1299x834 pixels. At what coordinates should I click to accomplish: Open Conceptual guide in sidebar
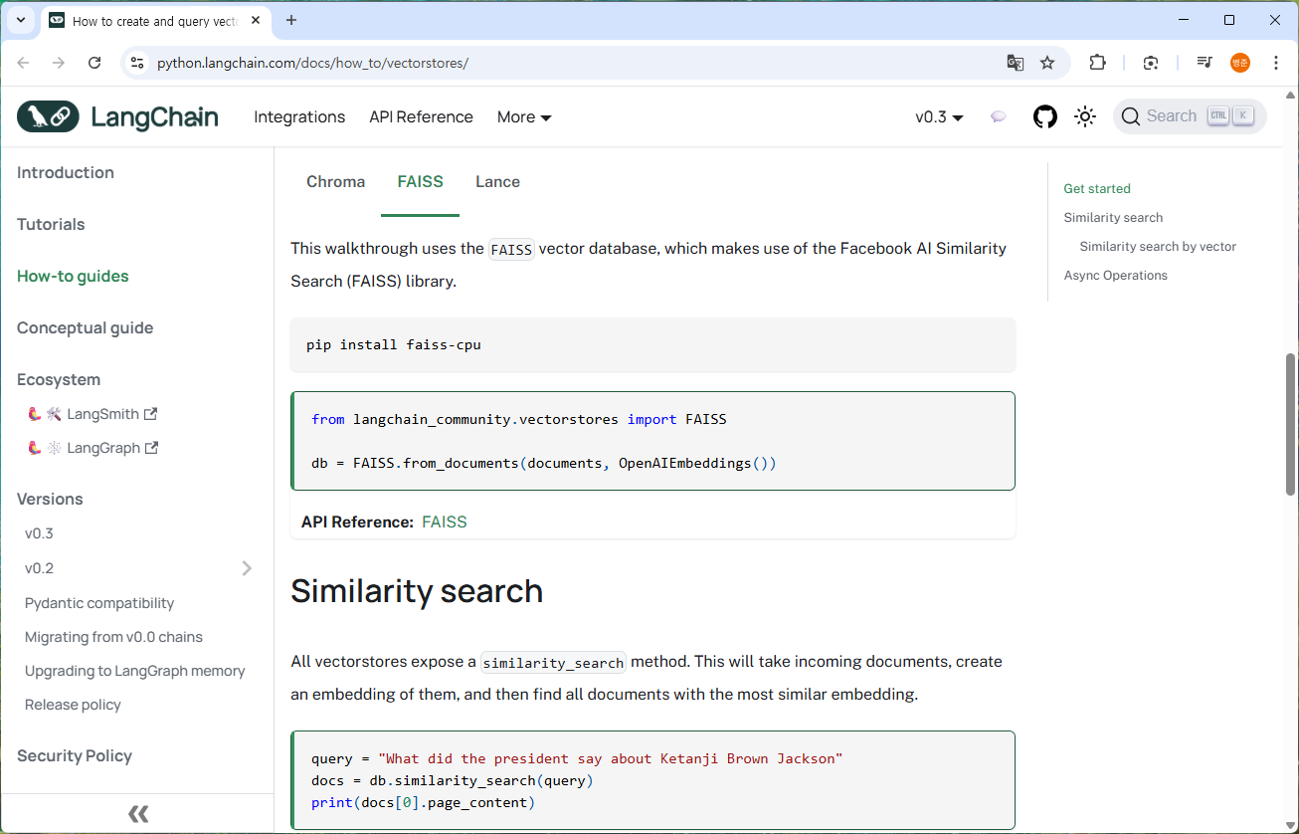pos(85,328)
